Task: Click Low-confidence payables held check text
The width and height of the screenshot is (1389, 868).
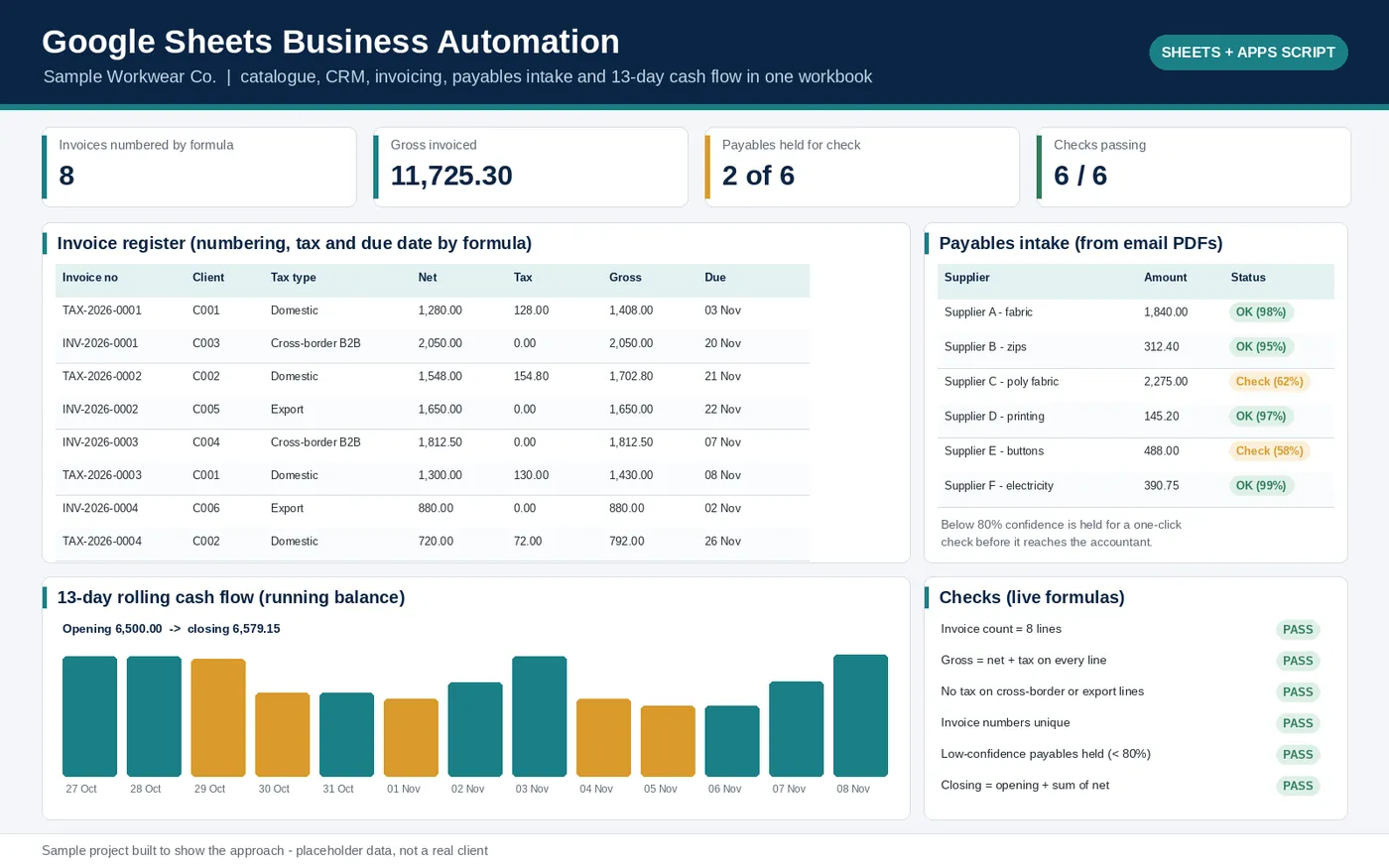Action: click(x=1046, y=754)
